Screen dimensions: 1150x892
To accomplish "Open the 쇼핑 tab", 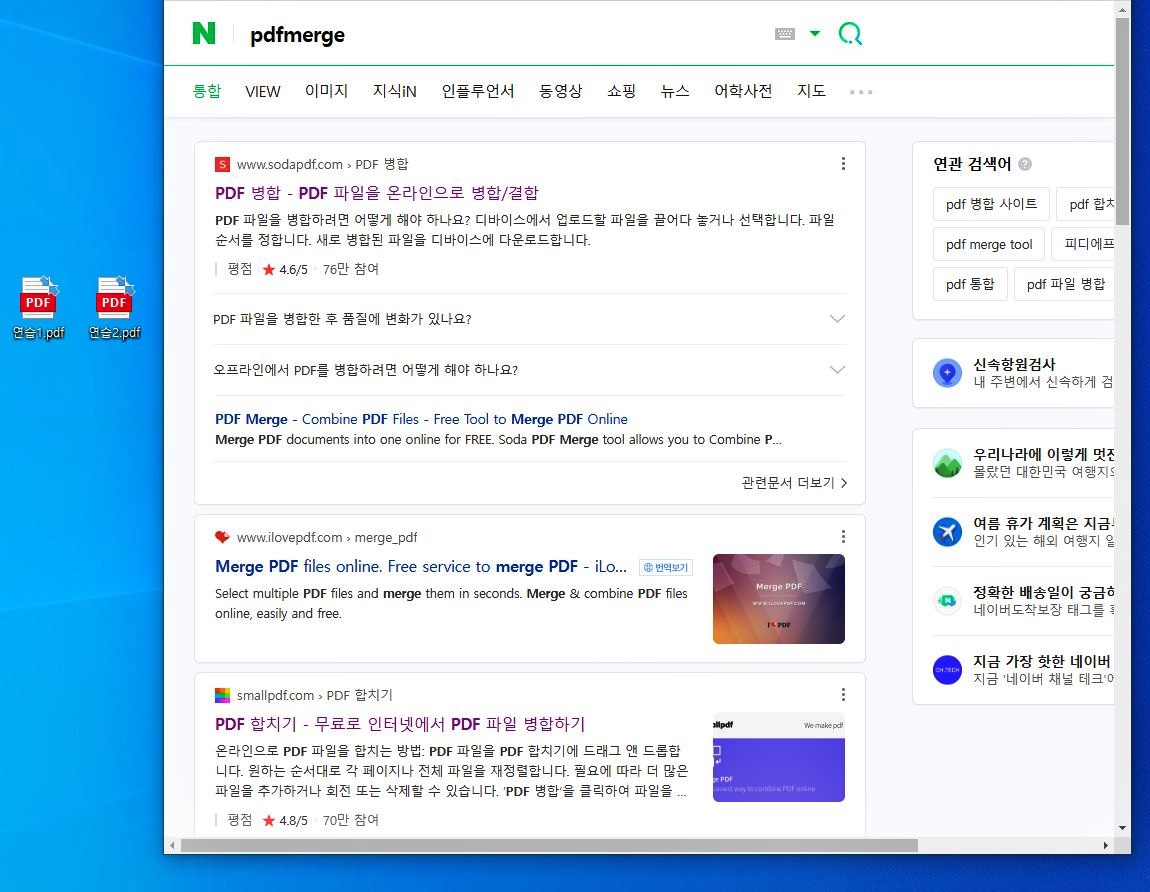I will [x=621, y=91].
